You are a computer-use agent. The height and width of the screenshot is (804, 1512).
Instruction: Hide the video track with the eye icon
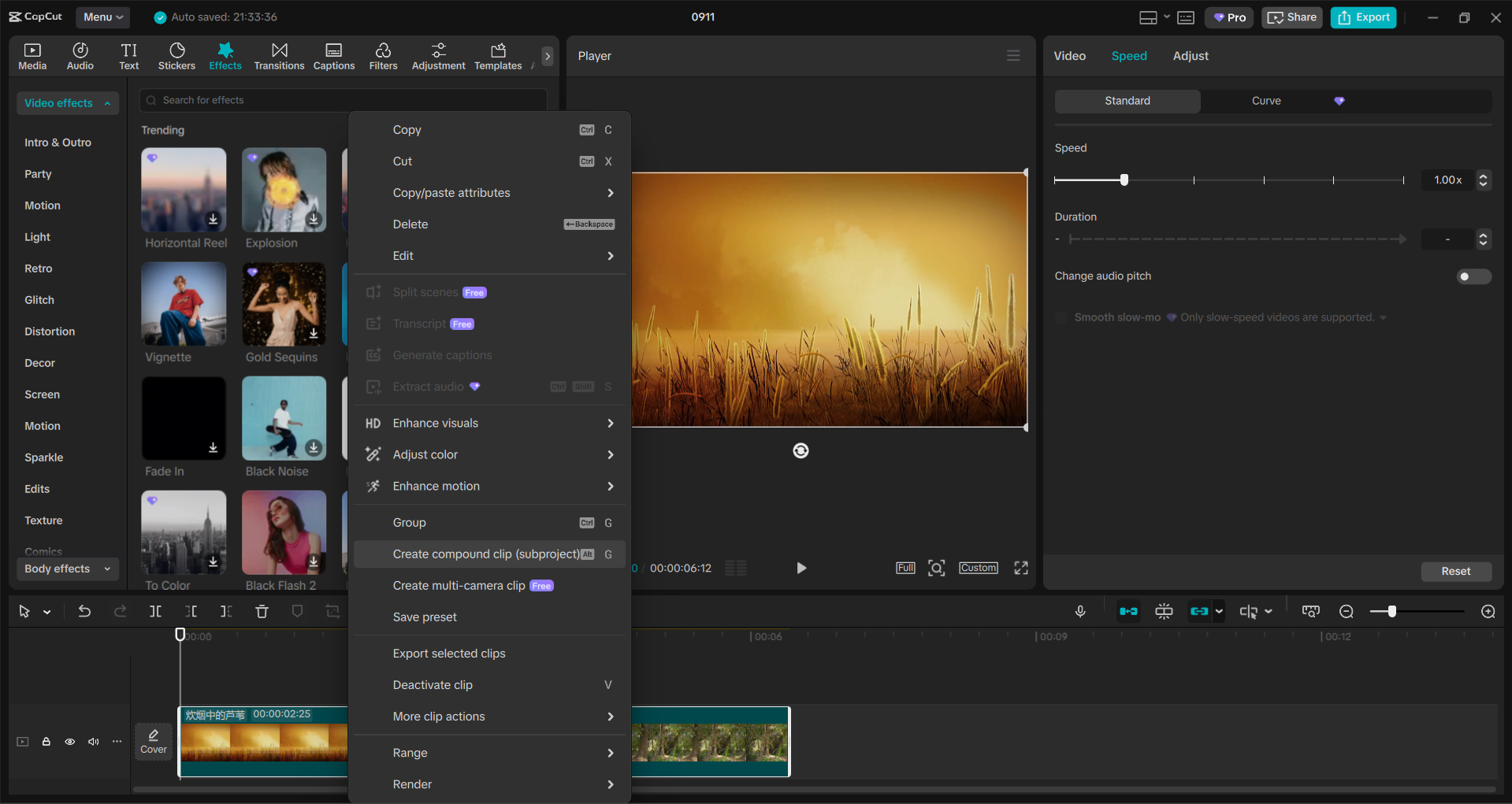(69, 742)
